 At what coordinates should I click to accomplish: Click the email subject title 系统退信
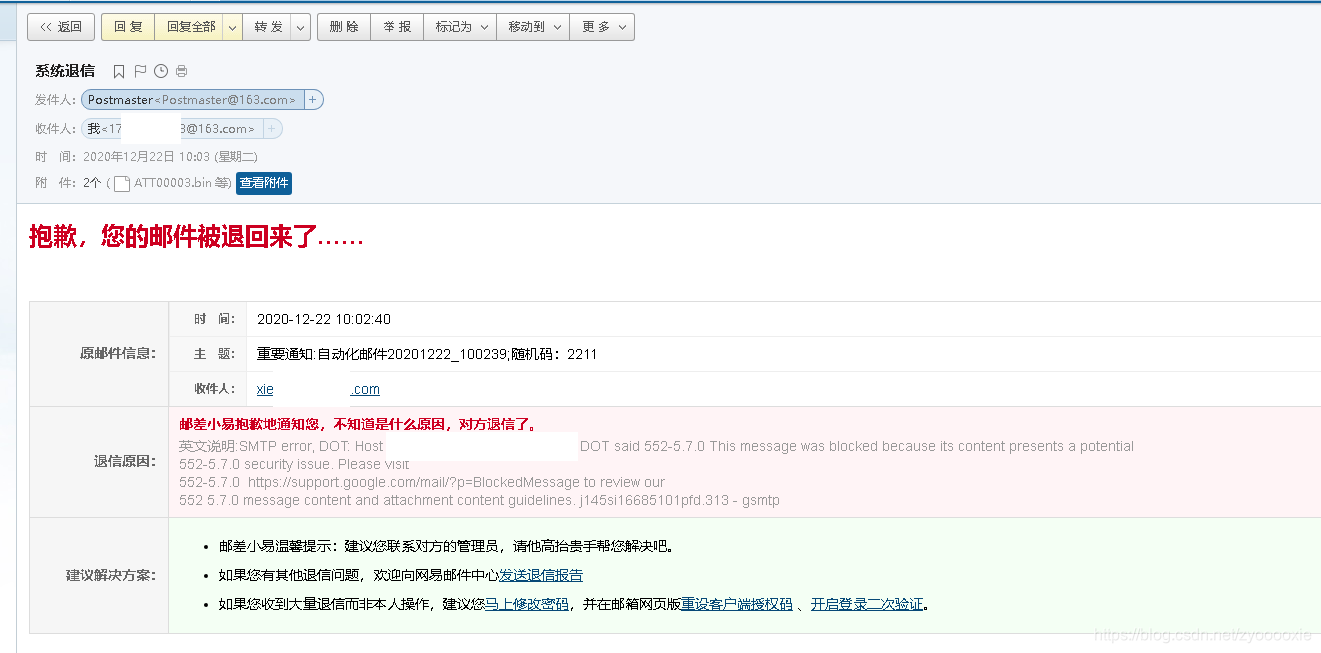[x=65, y=71]
